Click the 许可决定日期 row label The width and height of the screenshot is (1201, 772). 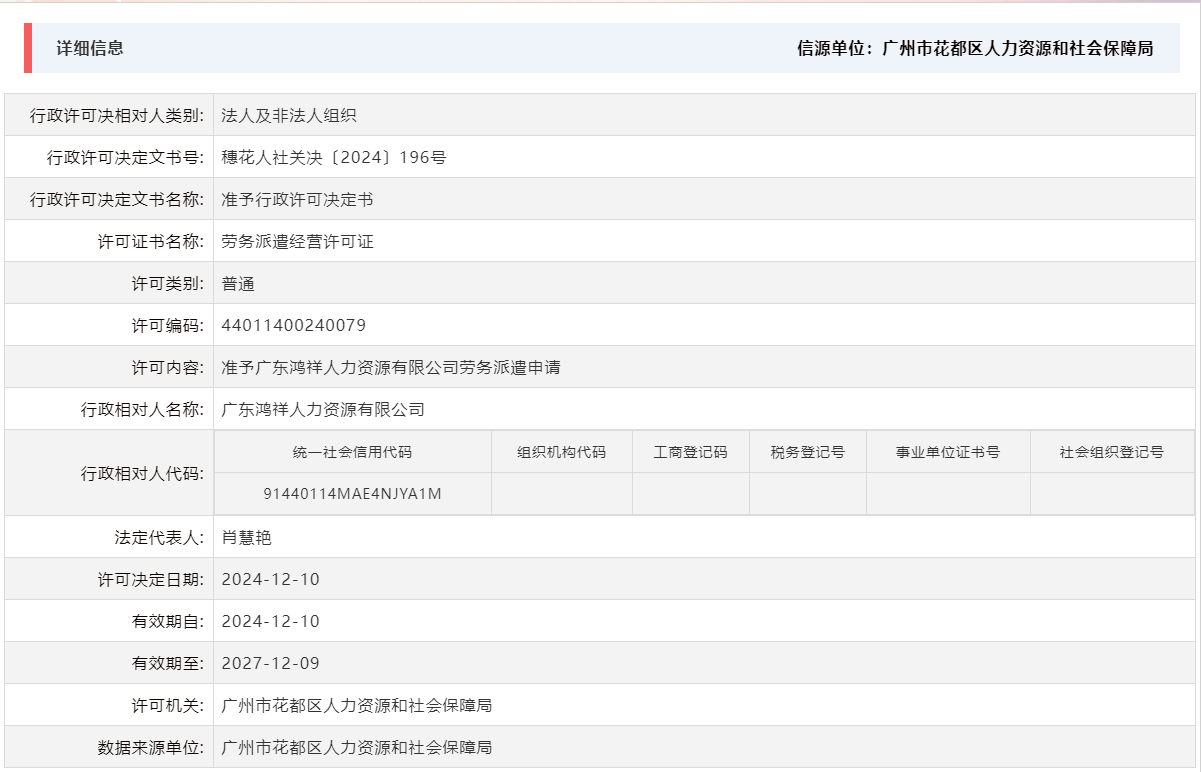(148, 578)
